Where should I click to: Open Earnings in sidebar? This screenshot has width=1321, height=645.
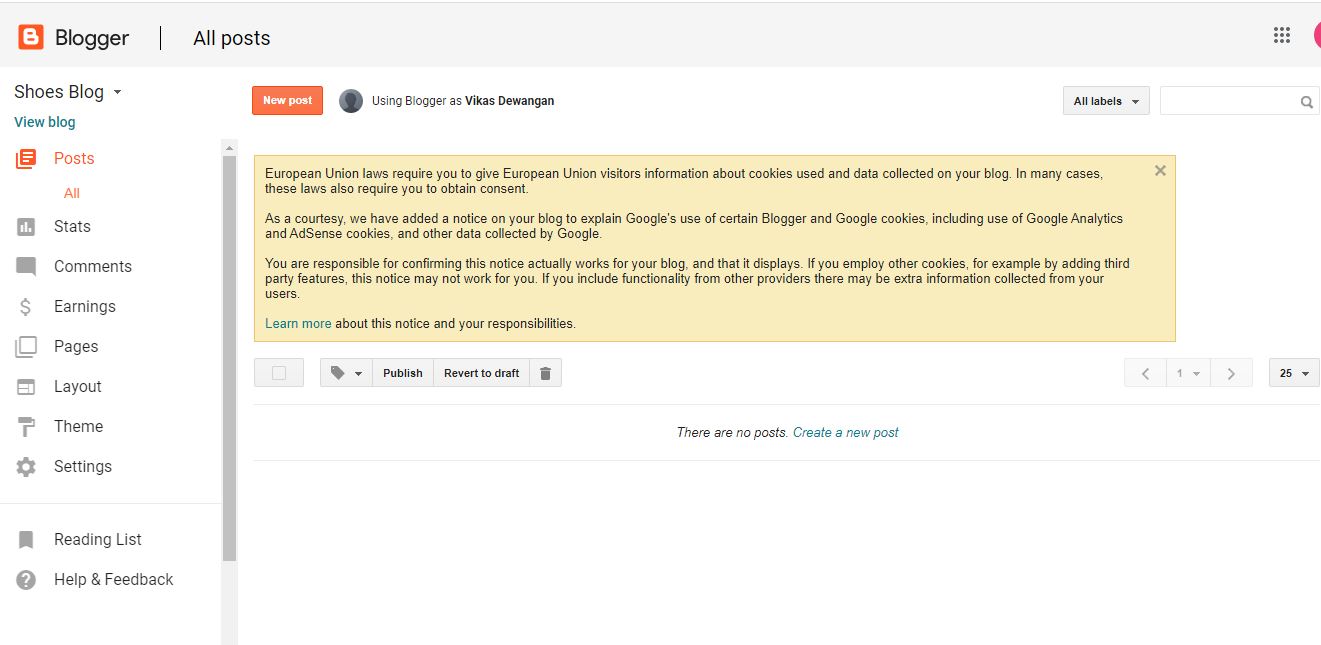85,307
